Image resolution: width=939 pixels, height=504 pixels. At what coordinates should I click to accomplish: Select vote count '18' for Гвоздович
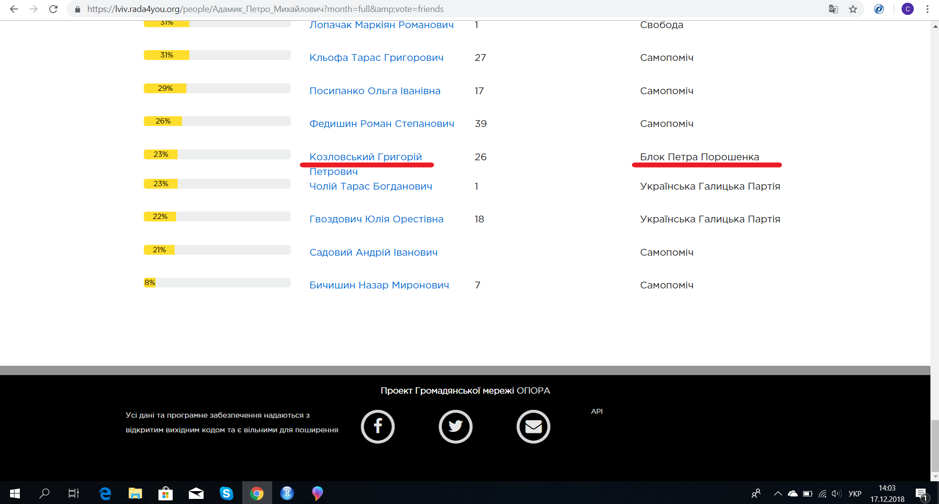pos(479,219)
